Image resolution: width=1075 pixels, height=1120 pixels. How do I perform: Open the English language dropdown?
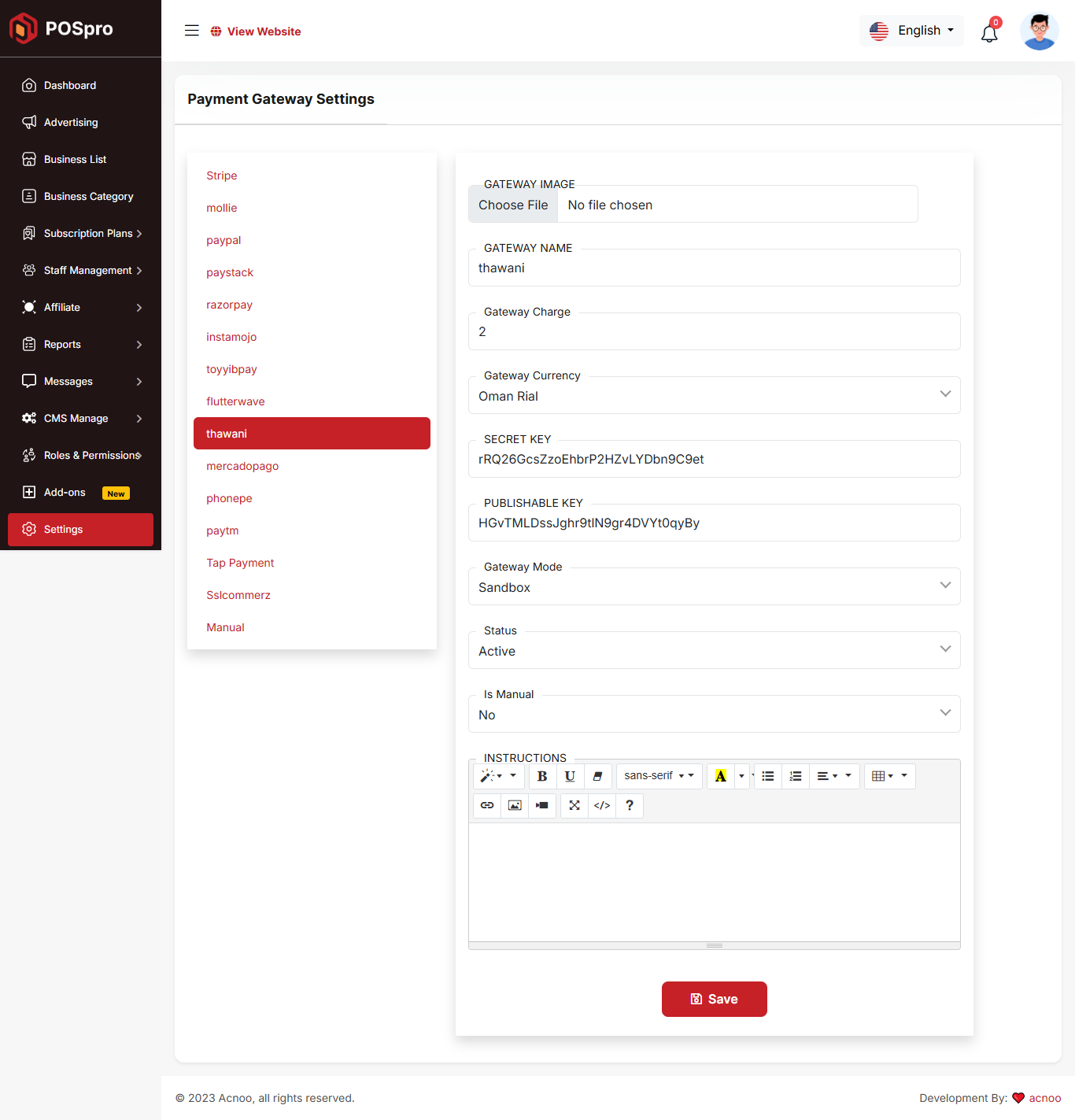[911, 31]
